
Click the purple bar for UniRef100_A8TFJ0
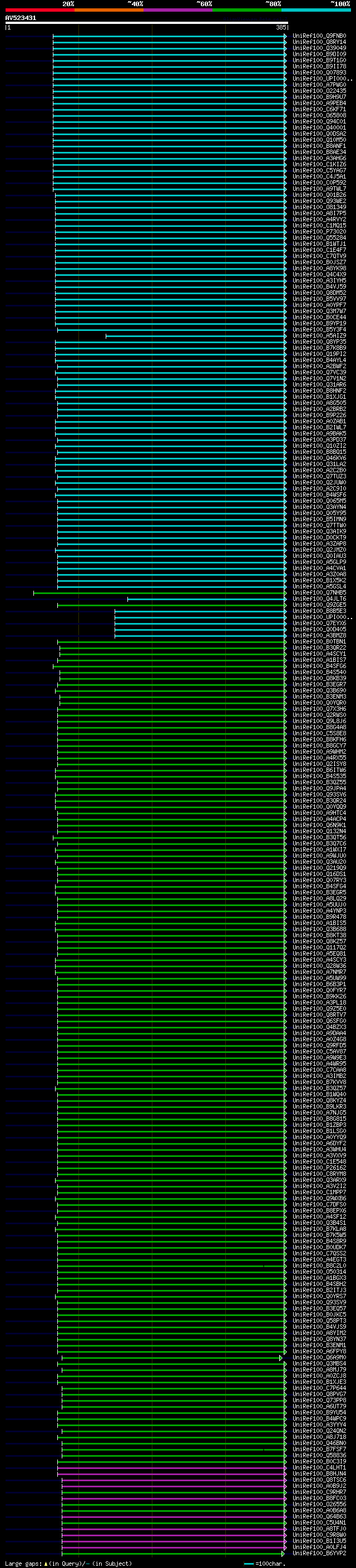174,1529
